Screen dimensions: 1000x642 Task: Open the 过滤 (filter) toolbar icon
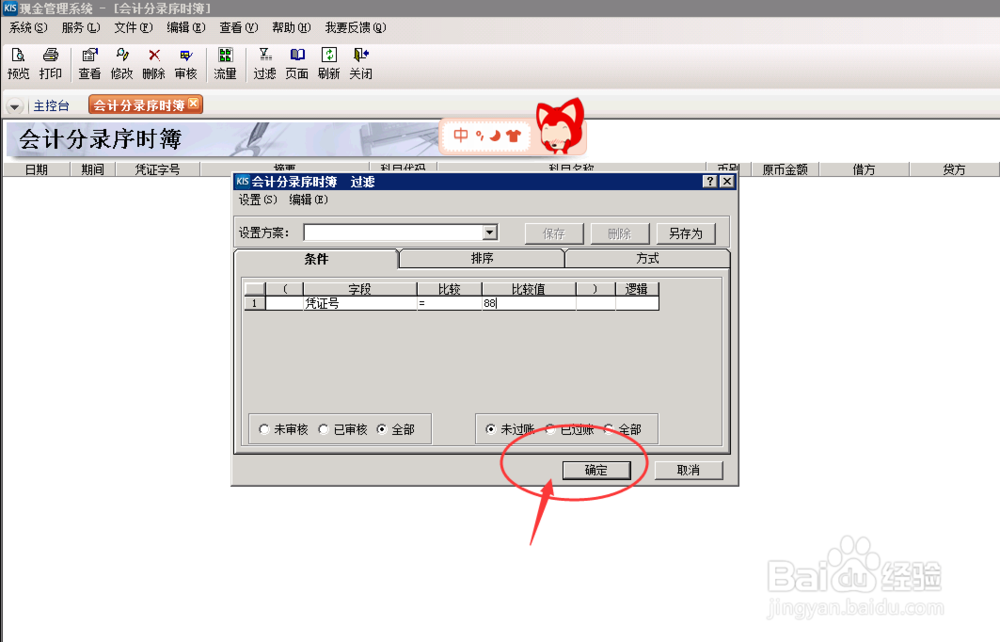tap(263, 64)
